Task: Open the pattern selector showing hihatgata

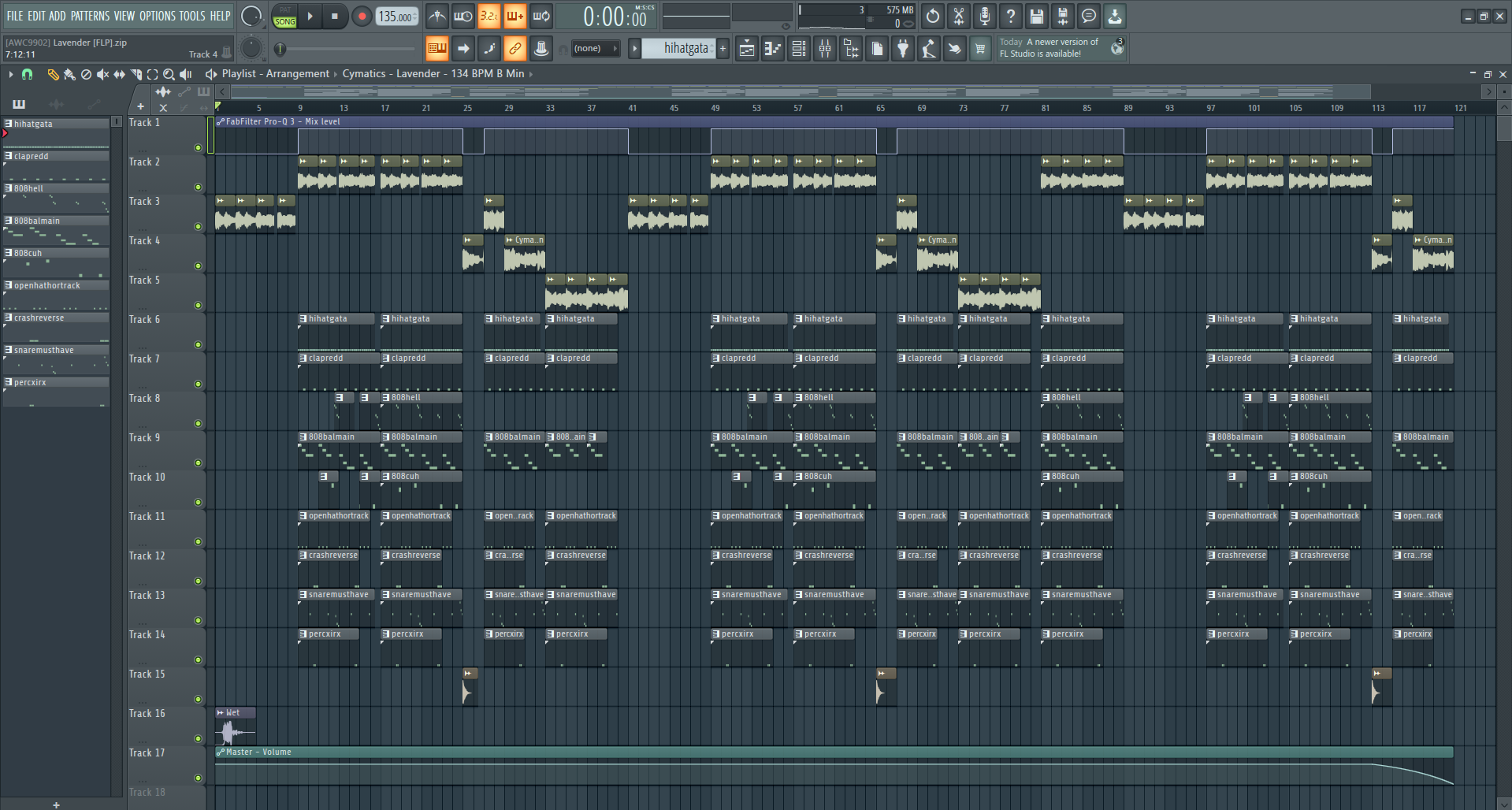Action: pyautogui.click(x=678, y=49)
